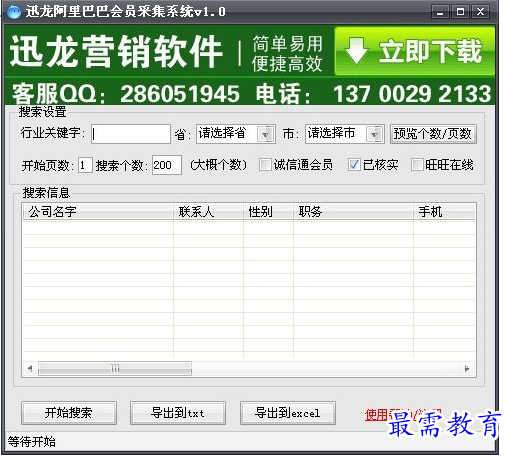Click the 搜索个数 count field showing 200
Screen dimensions: 510x456
(x=167, y=165)
